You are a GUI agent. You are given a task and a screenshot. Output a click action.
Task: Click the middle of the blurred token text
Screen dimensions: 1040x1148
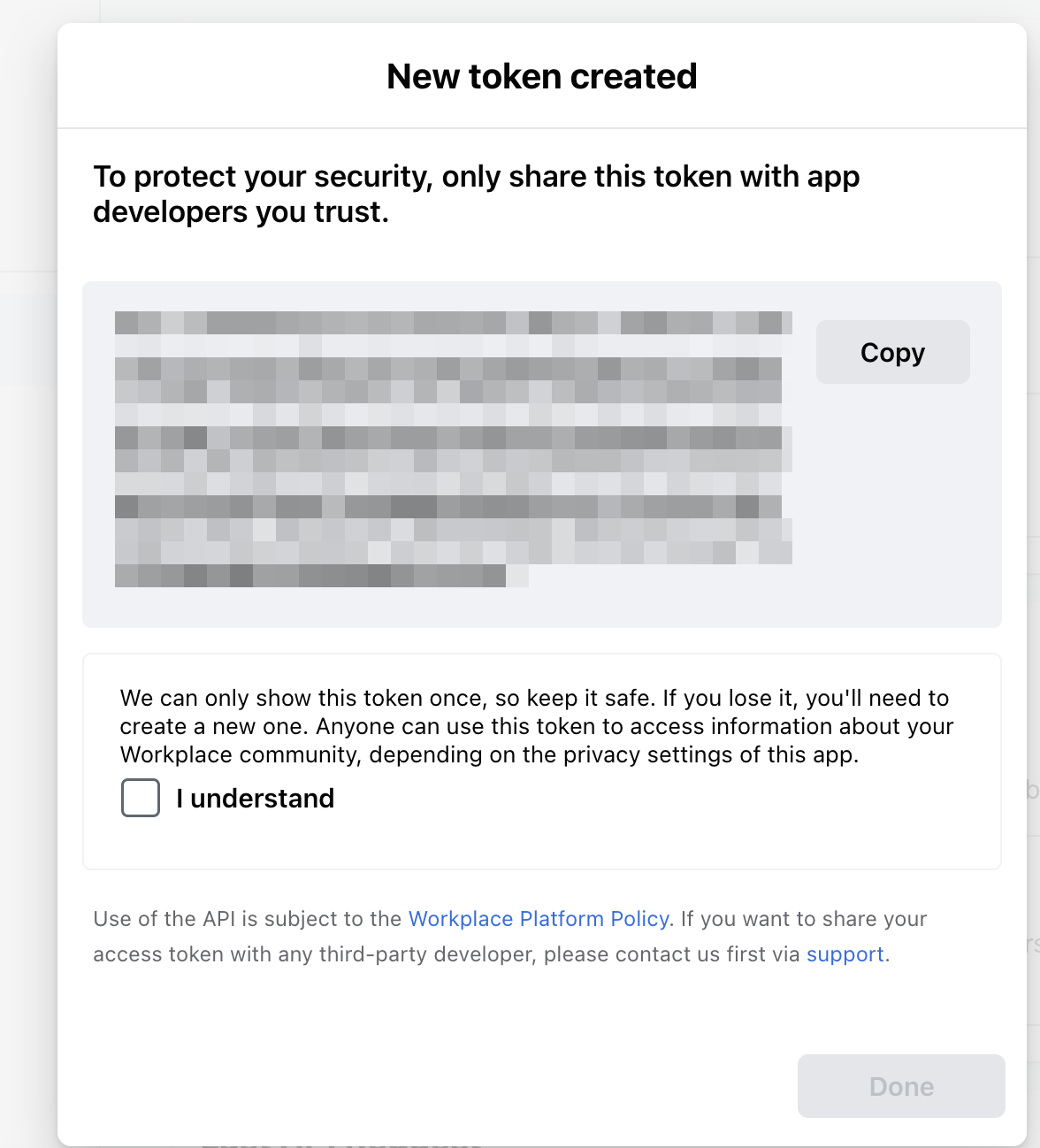pyautogui.click(x=453, y=449)
